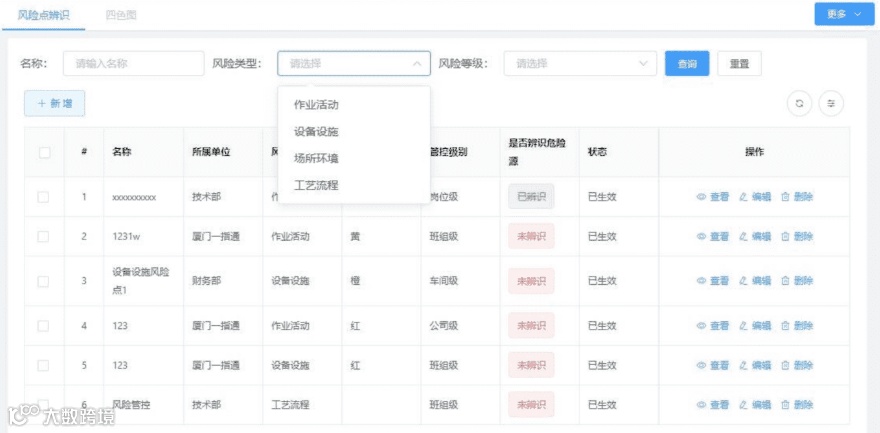Focus the 名称 input field
The image size is (880, 433).
pyautogui.click(x=134, y=63)
